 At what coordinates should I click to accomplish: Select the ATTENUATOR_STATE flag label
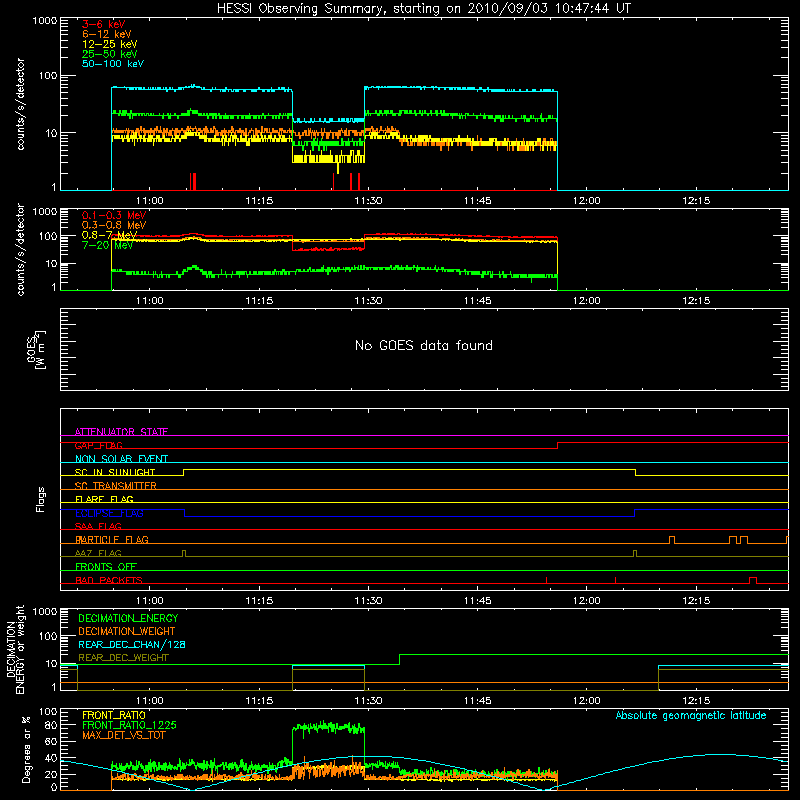pyautogui.click(x=121, y=432)
